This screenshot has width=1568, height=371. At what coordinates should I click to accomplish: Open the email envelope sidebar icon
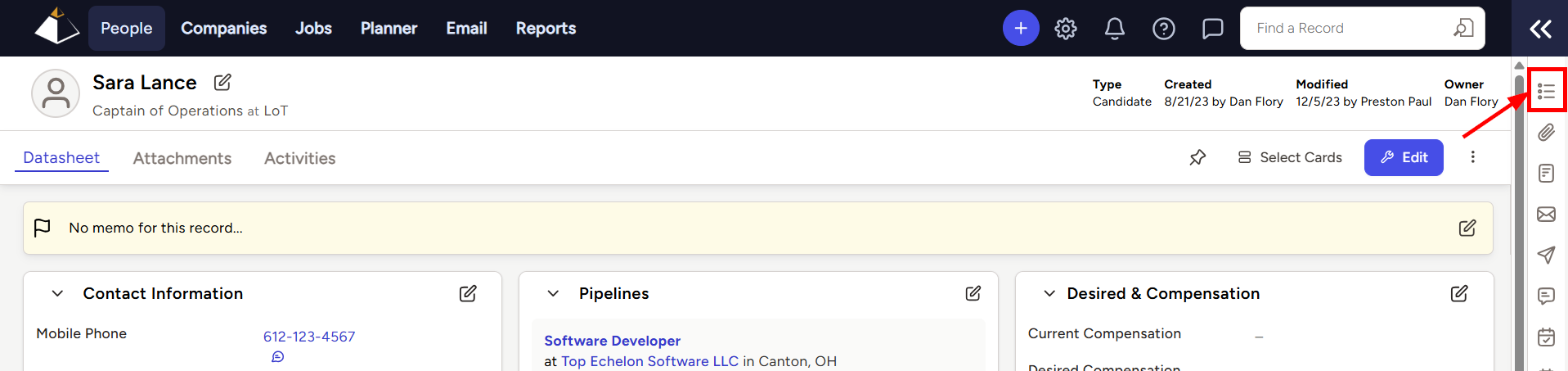click(1546, 214)
